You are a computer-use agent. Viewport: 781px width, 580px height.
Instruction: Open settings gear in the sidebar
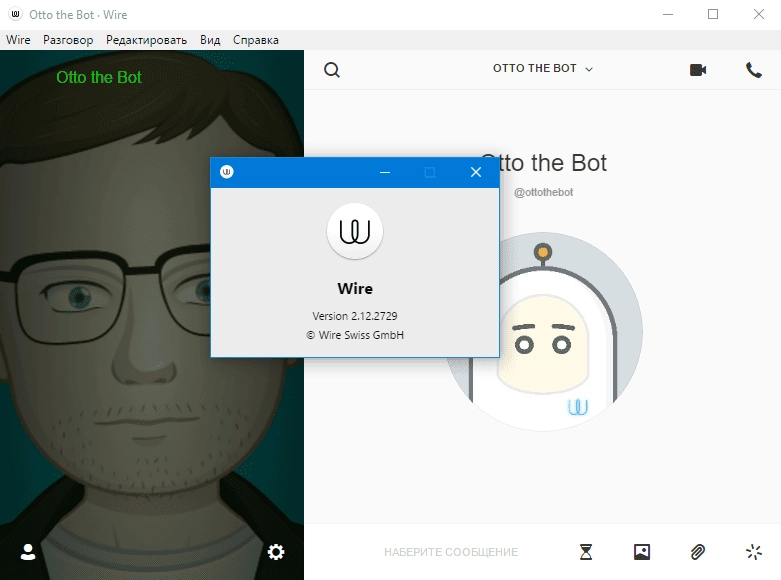[276, 552]
